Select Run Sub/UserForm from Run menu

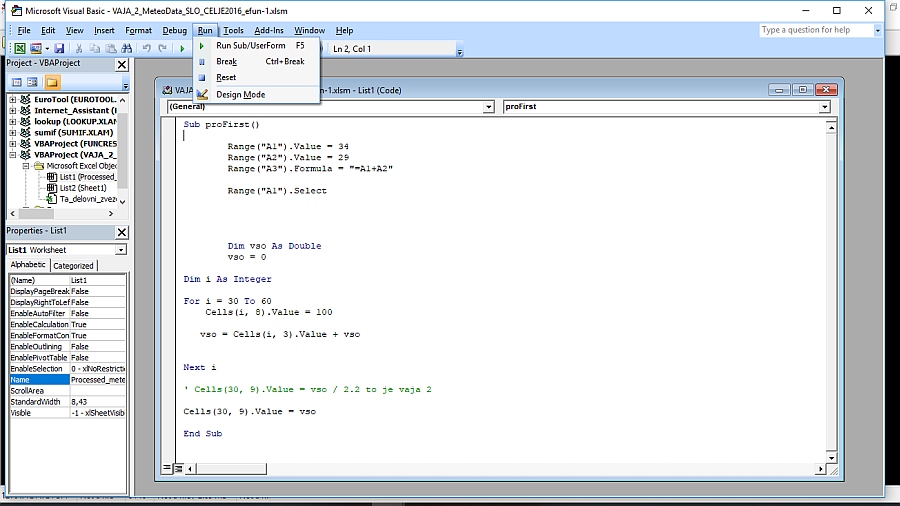pyautogui.click(x=250, y=45)
